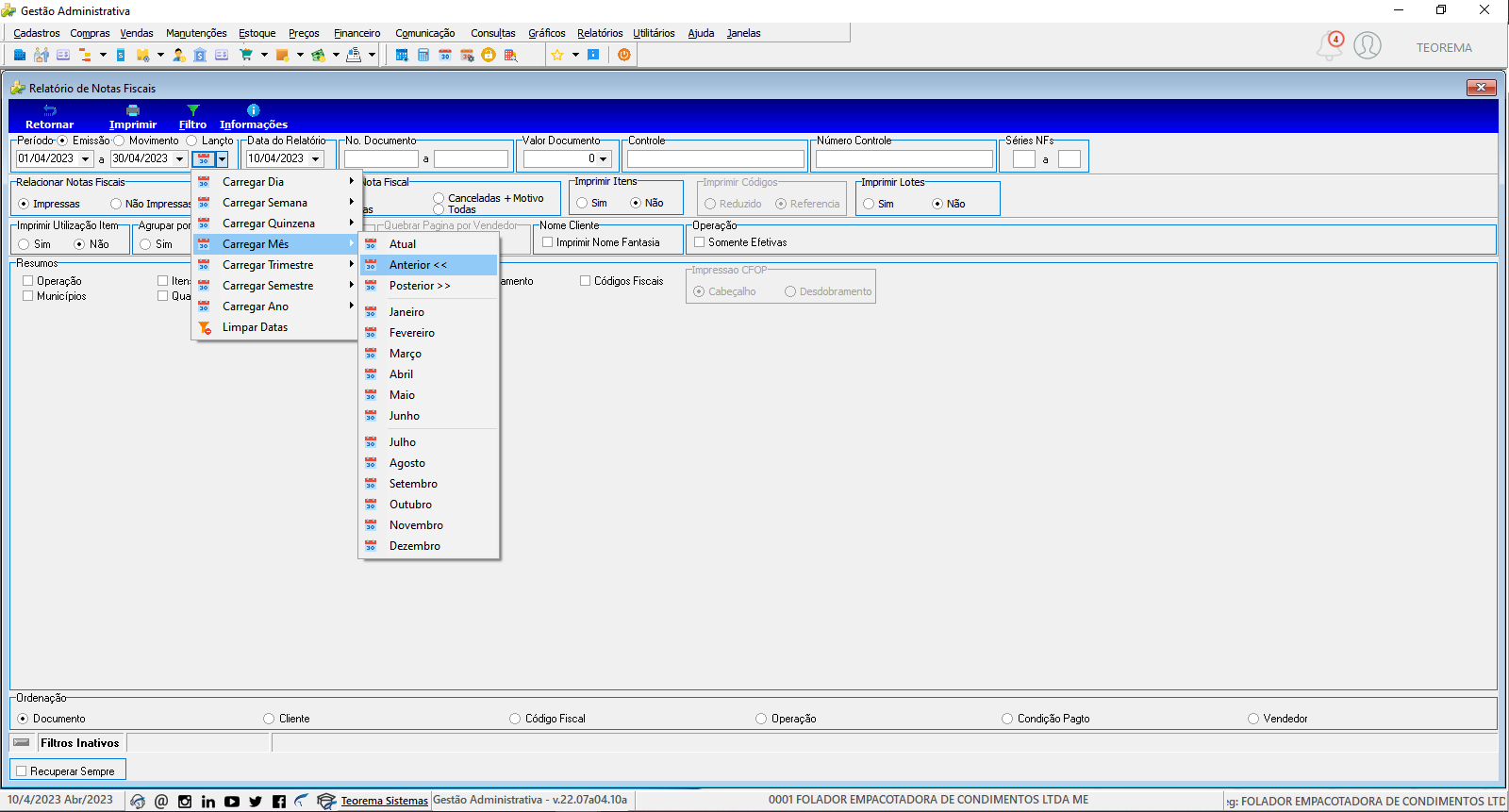Click the Filtros Inativos label button
1509x812 pixels.
(x=80, y=743)
